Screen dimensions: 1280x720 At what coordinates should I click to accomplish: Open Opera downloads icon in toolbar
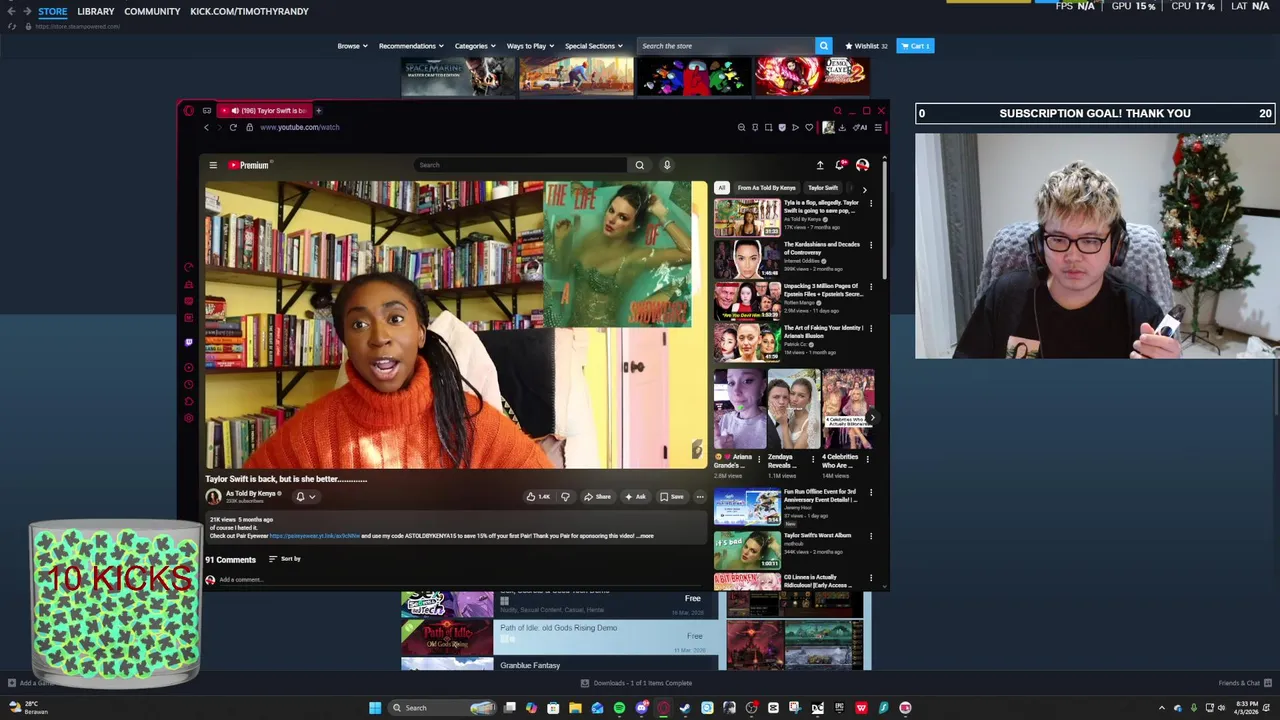842,127
